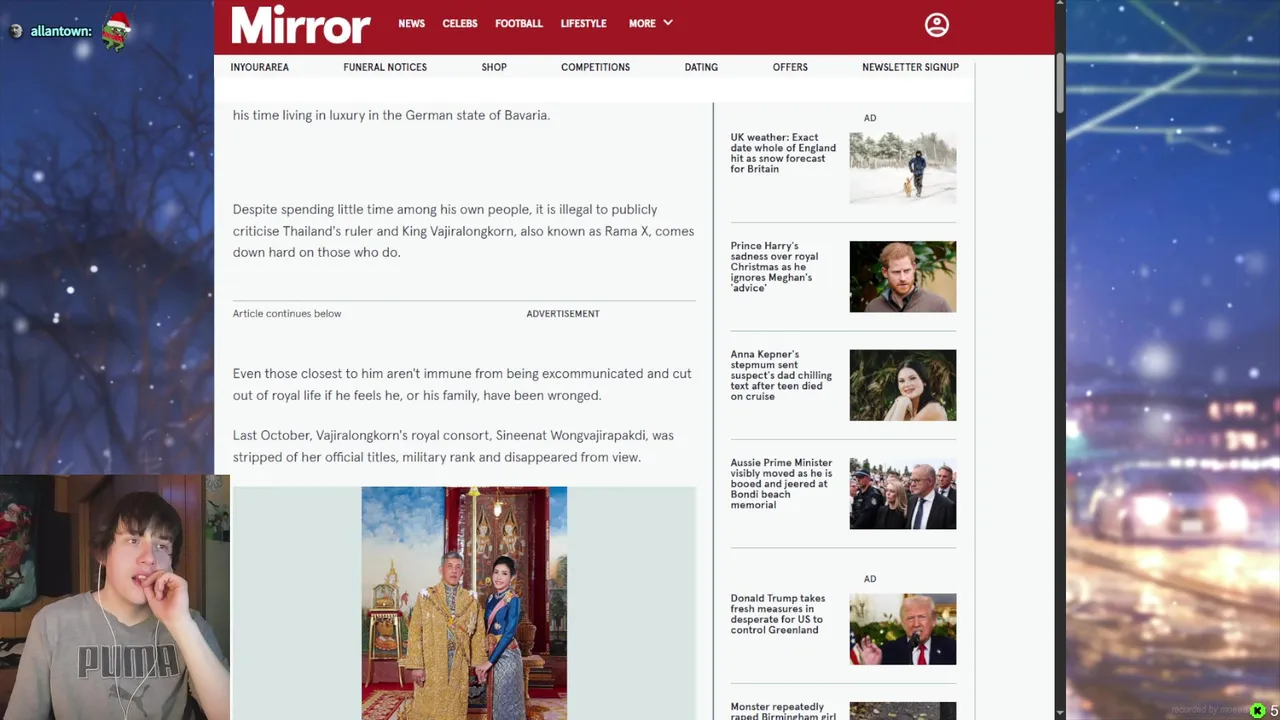Open FUNERAL NOTICES link

pyautogui.click(x=385, y=67)
